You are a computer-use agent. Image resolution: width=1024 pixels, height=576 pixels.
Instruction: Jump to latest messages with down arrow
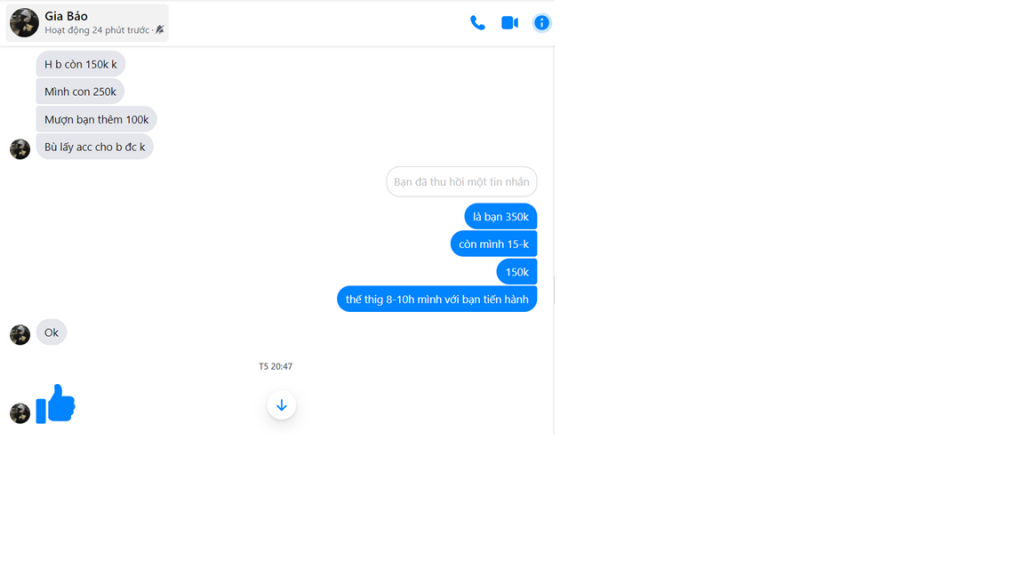281,406
